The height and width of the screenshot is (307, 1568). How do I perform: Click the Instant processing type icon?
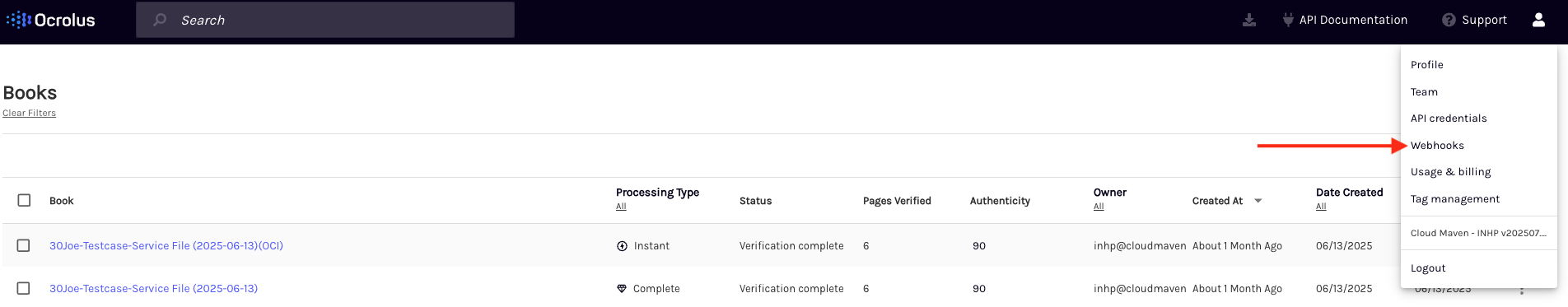622,246
